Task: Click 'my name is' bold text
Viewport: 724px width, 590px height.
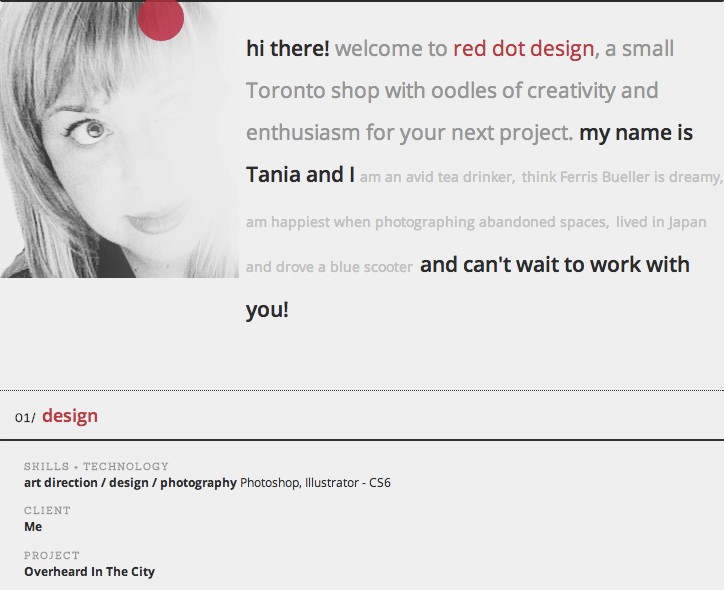Action: click(x=636, y=133)
